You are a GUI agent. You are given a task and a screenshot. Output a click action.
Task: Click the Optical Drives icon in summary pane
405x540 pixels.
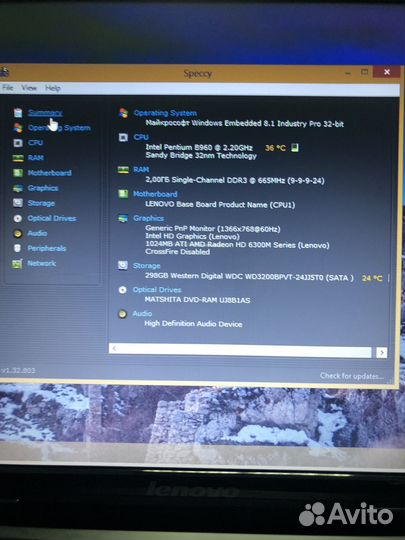coord(122,290)
